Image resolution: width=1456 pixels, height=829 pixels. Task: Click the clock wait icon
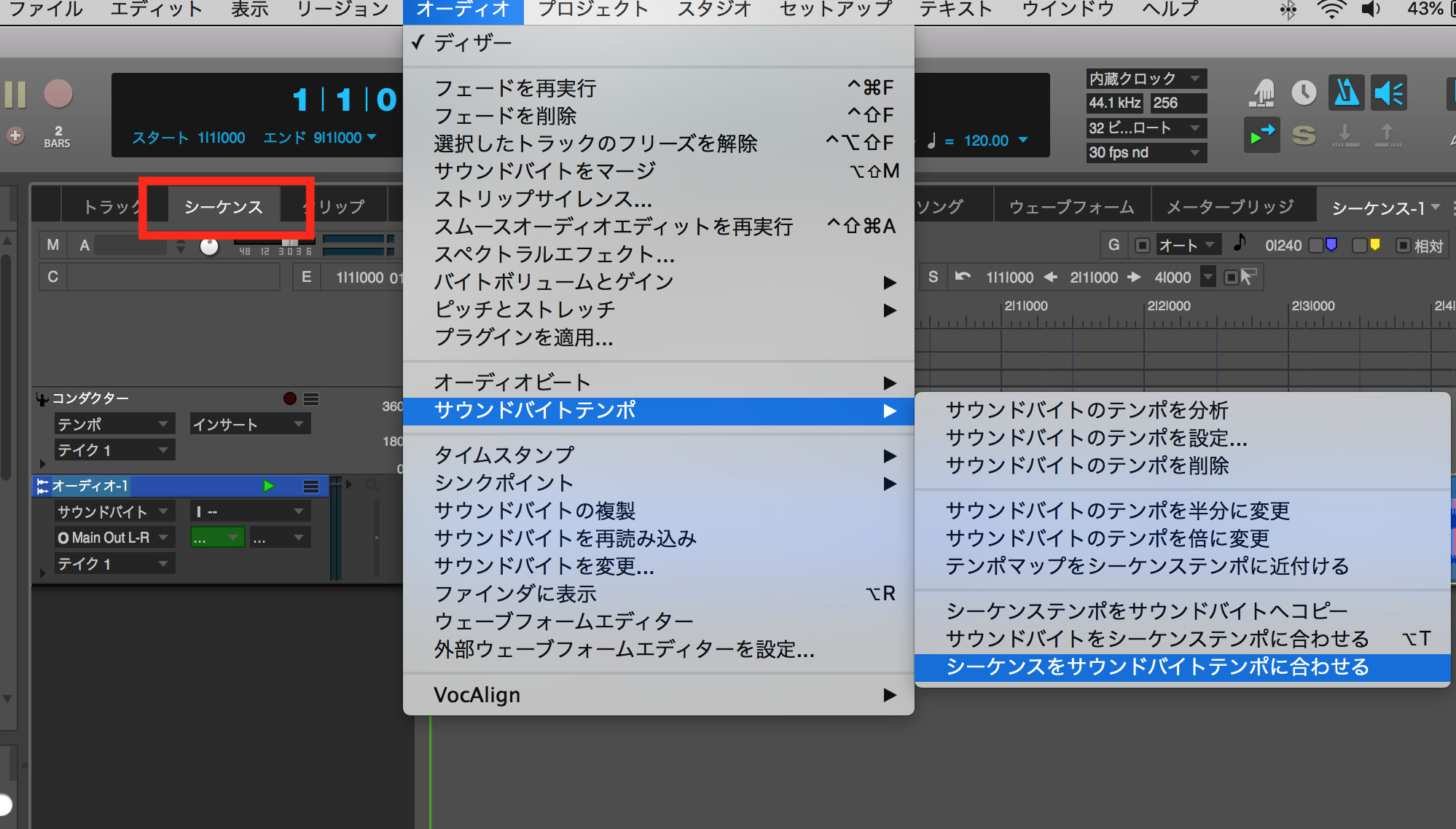(x=1304, y=93)
